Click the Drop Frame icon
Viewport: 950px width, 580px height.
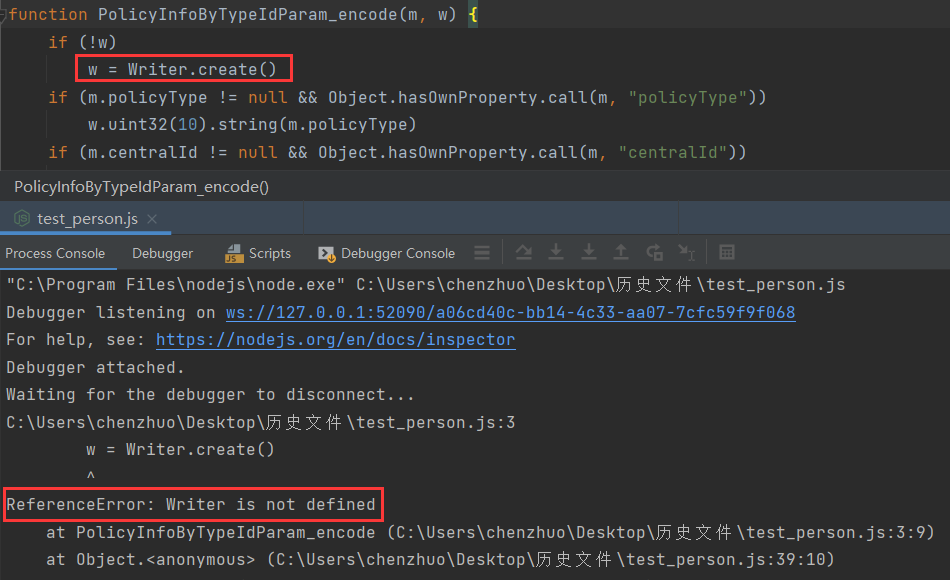[654, 253]
